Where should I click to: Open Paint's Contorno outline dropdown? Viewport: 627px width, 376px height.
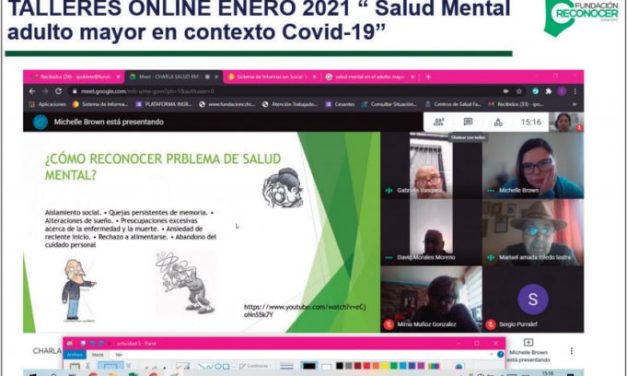(x=255, y=366)
